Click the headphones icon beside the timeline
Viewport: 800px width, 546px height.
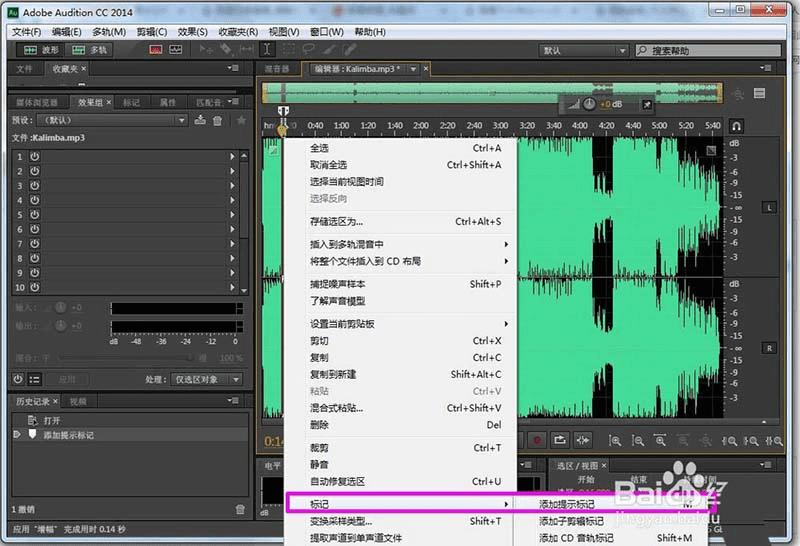[737, 127]
